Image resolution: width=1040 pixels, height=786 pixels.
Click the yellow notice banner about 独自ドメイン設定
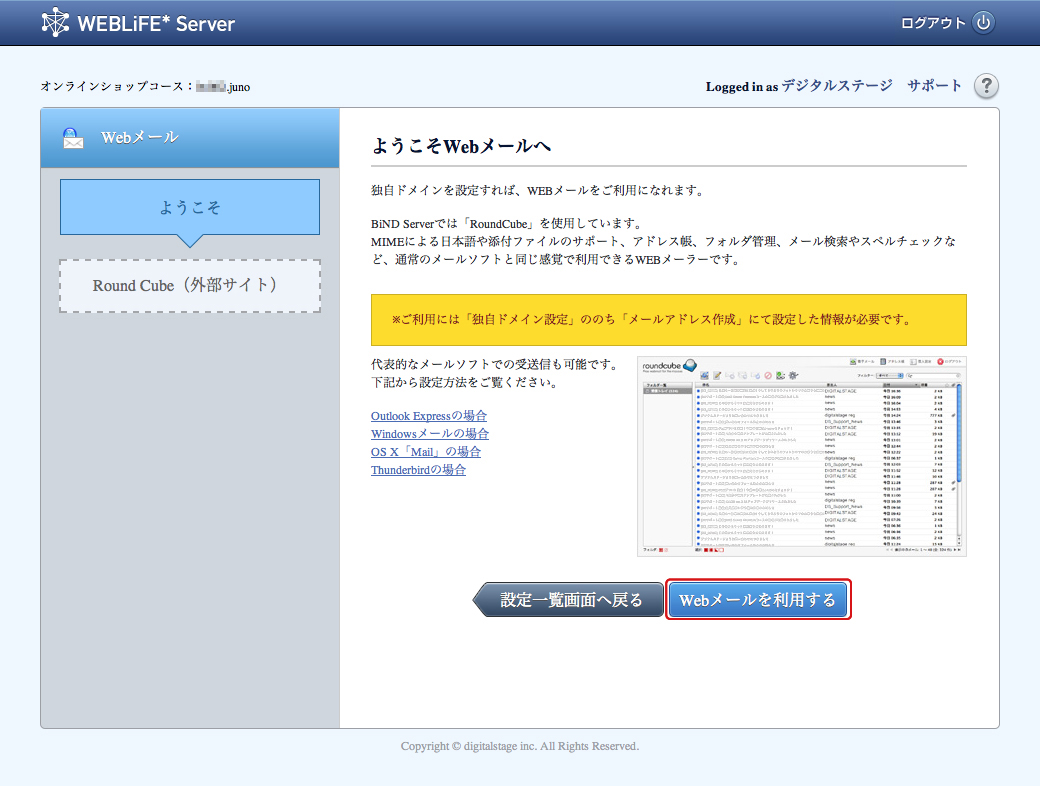(668, 319)
